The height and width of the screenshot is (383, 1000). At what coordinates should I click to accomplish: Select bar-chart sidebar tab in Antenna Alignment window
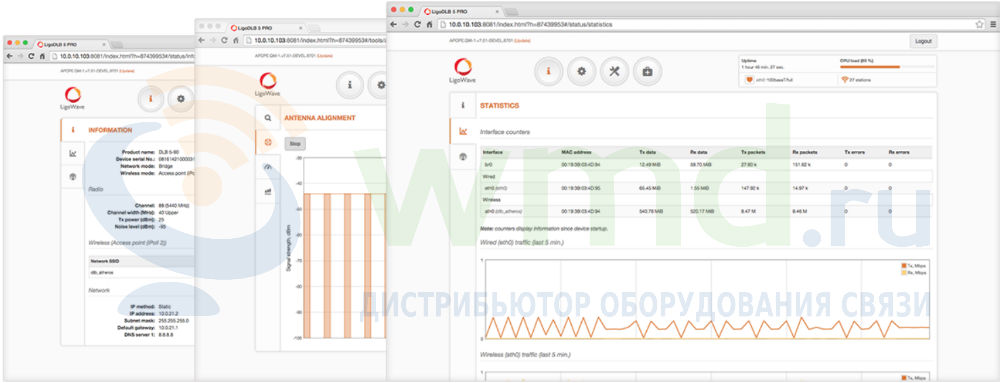(268, 191)
